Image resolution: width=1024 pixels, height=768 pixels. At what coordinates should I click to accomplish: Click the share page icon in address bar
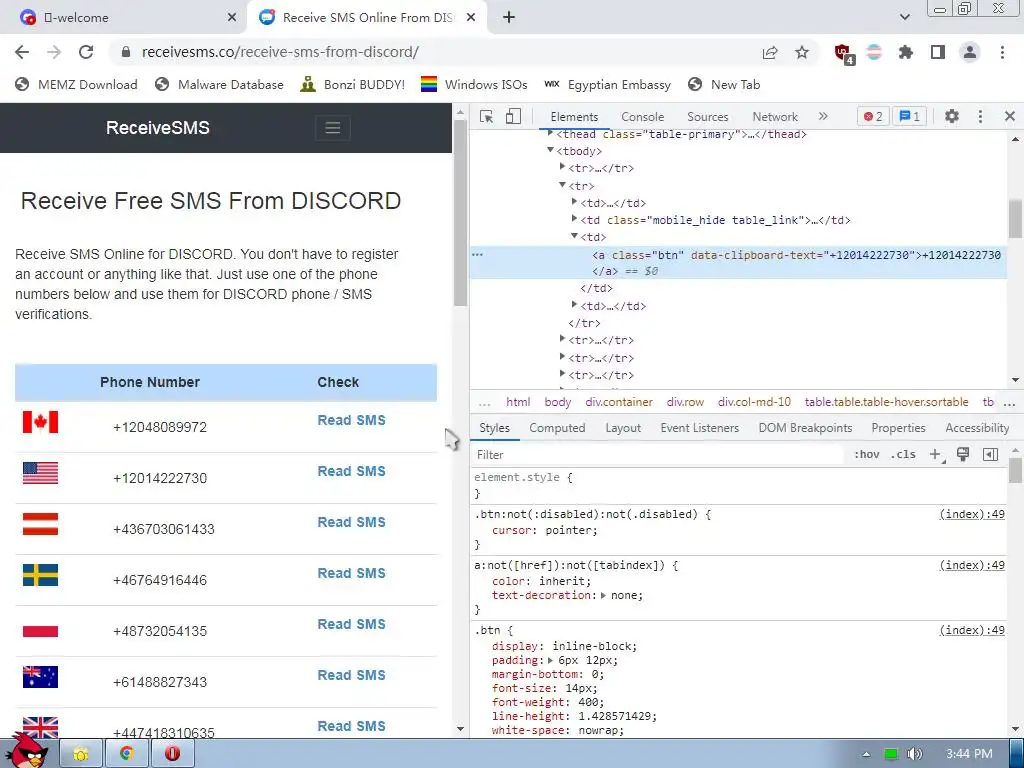[x=770, y=52]
